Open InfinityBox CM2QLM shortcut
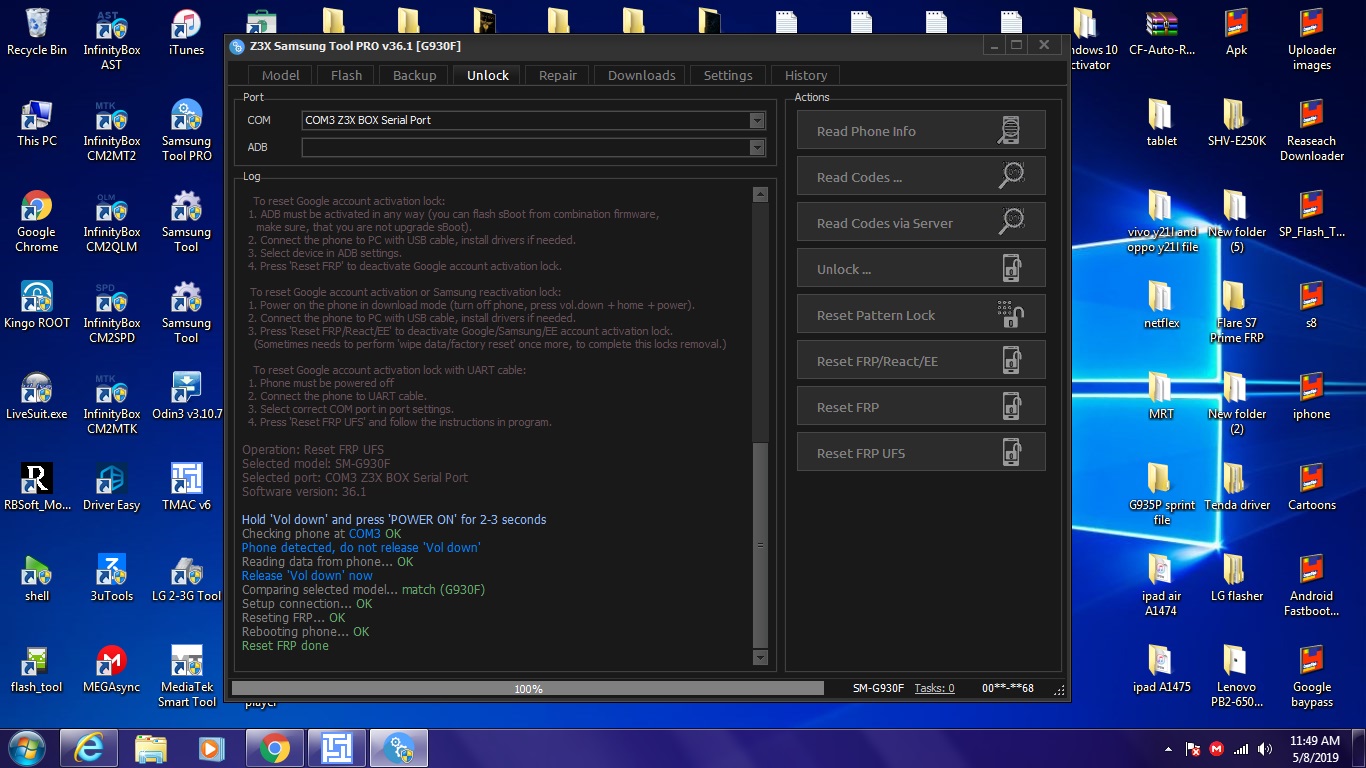 (x=112, y=222)
